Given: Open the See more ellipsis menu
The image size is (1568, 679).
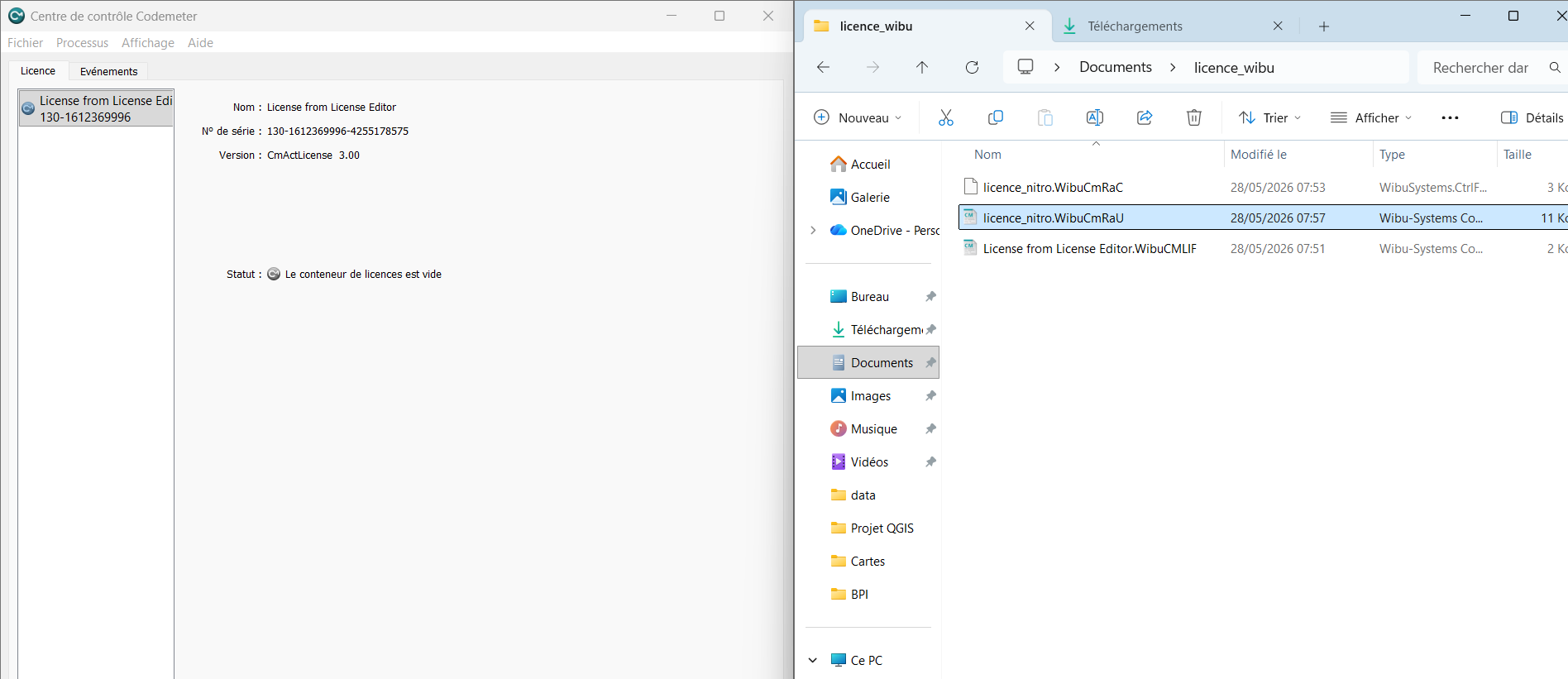Looking at the screenshot, I should pos(1450,117).
